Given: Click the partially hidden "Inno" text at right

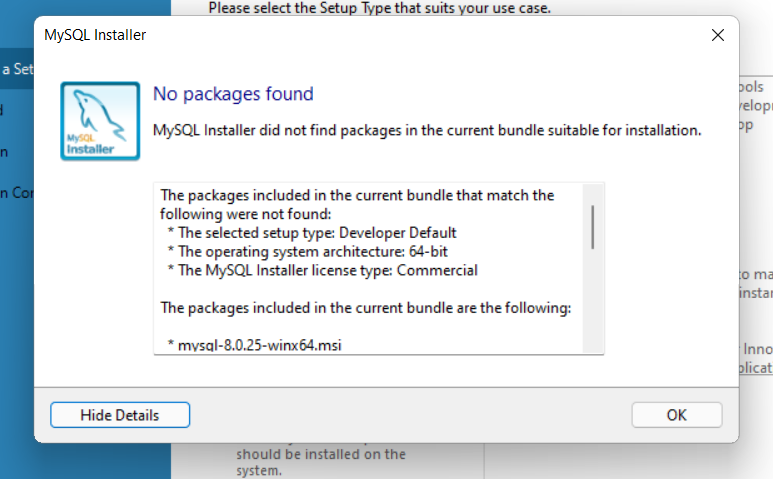Looking at the screenshot, I should coord(757,349).
